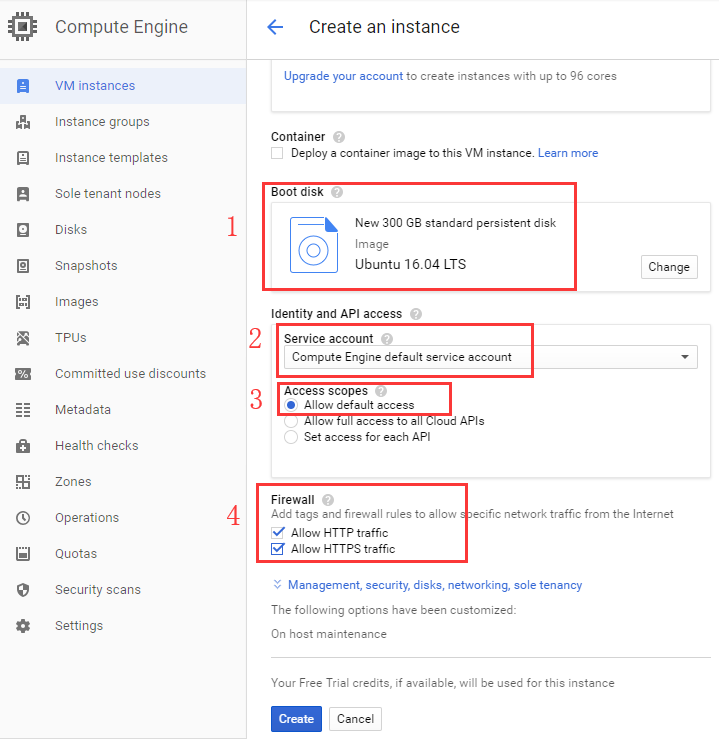This screenshot has height=739, width=719.
Task: Click the Sole tenant nodes icon
Action: pos(23,194)
